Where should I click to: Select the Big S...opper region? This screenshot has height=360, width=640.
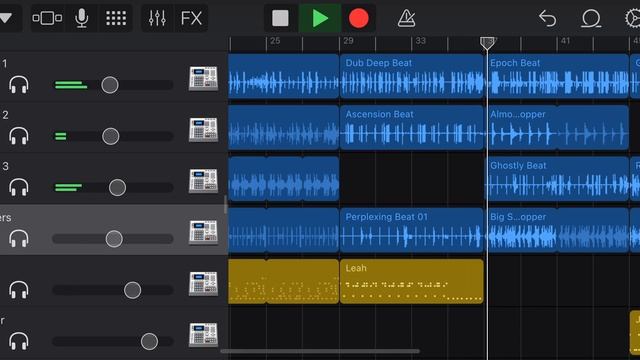point(557,230)
